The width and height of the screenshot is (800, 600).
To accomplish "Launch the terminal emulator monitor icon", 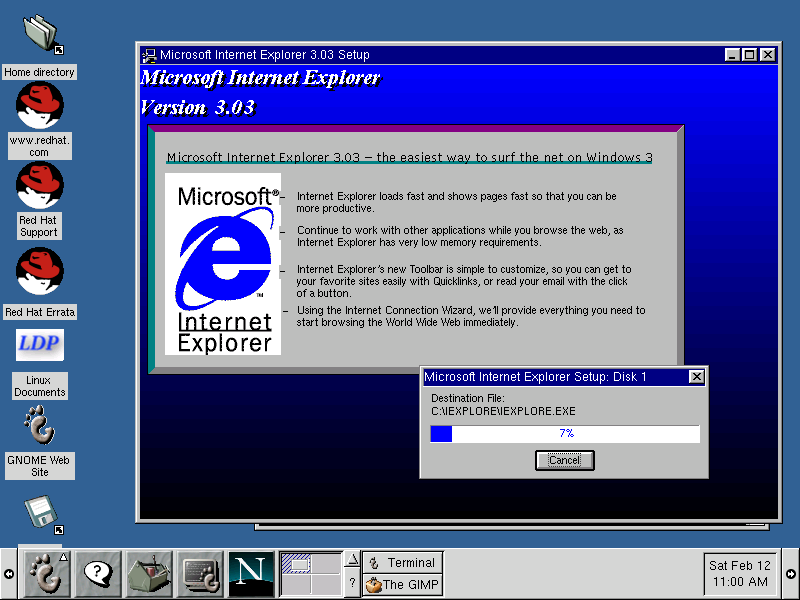I will 200,573.
